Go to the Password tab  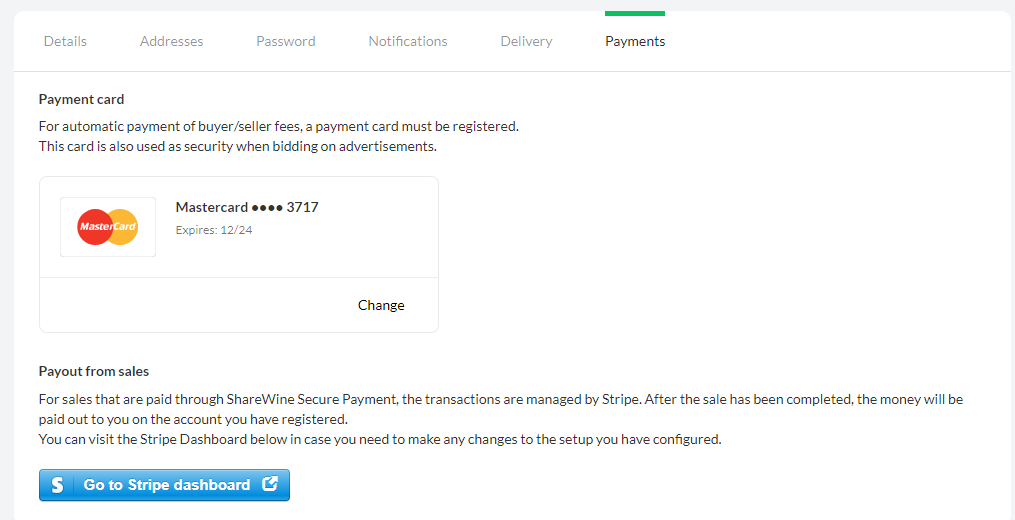coord(285,41)
